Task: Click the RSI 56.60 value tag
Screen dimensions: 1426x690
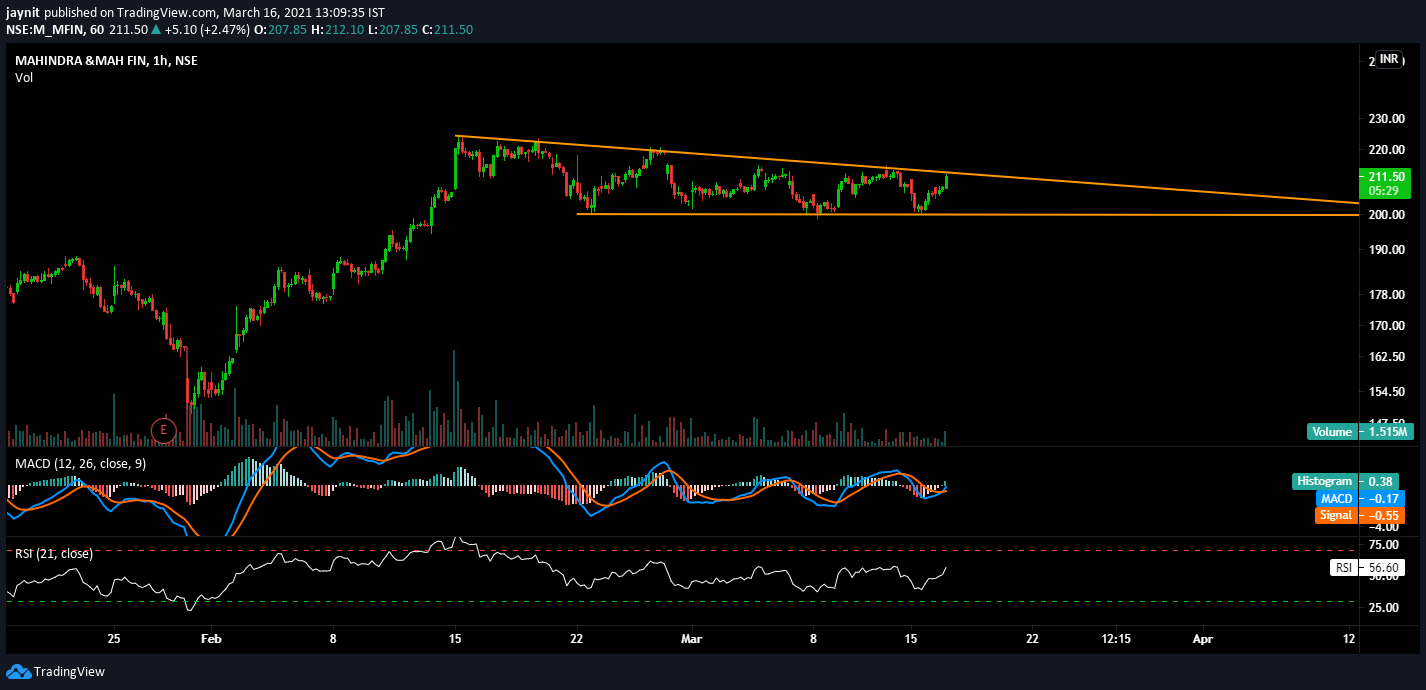Action: pyautogui.click(x=1369, y=567)
